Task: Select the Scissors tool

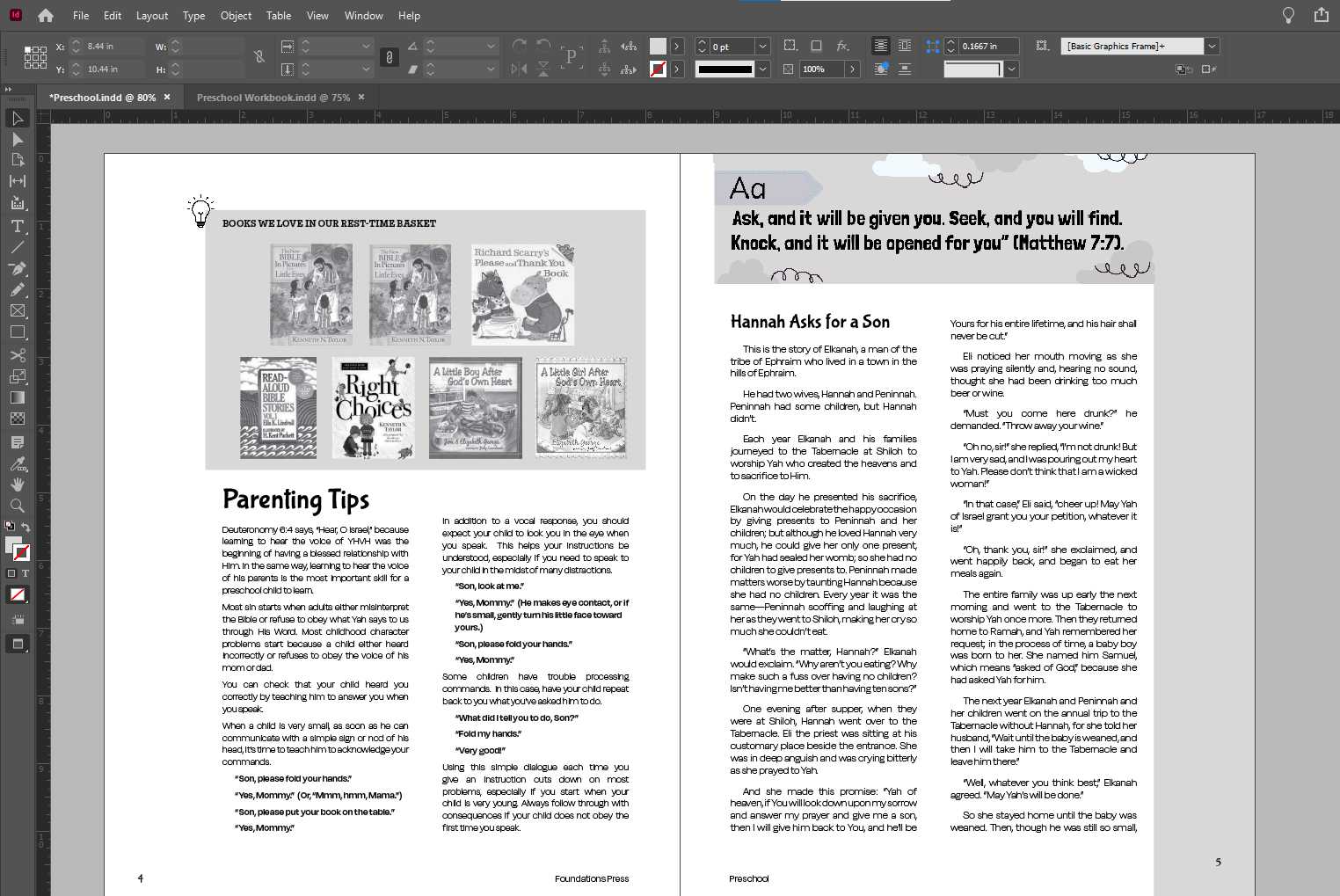Action: pos(17,355)
